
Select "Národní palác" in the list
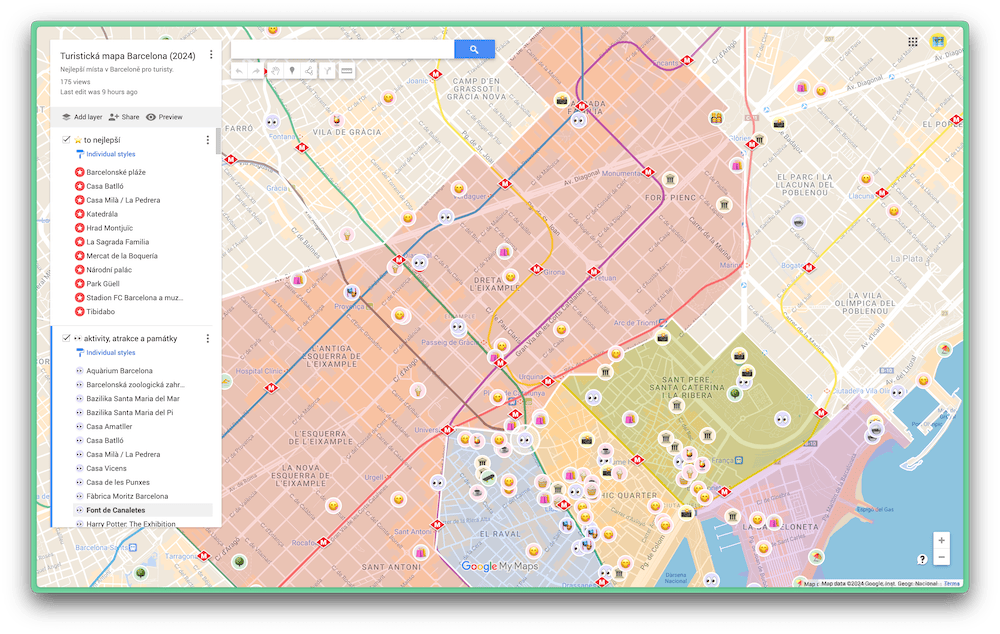[109, 270]
